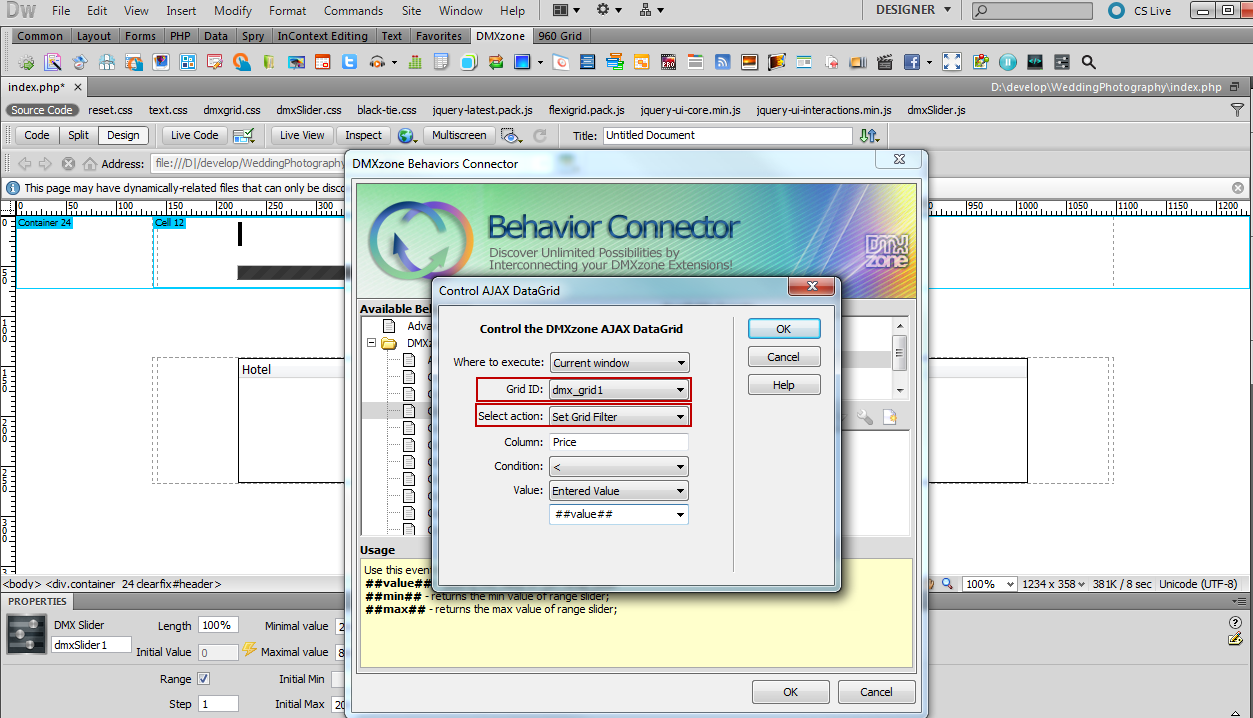Screen dimensions: 1253x718
Task: Click the fullscreen arrows icon in DMXzone toolbar
Action: point(952,62)
